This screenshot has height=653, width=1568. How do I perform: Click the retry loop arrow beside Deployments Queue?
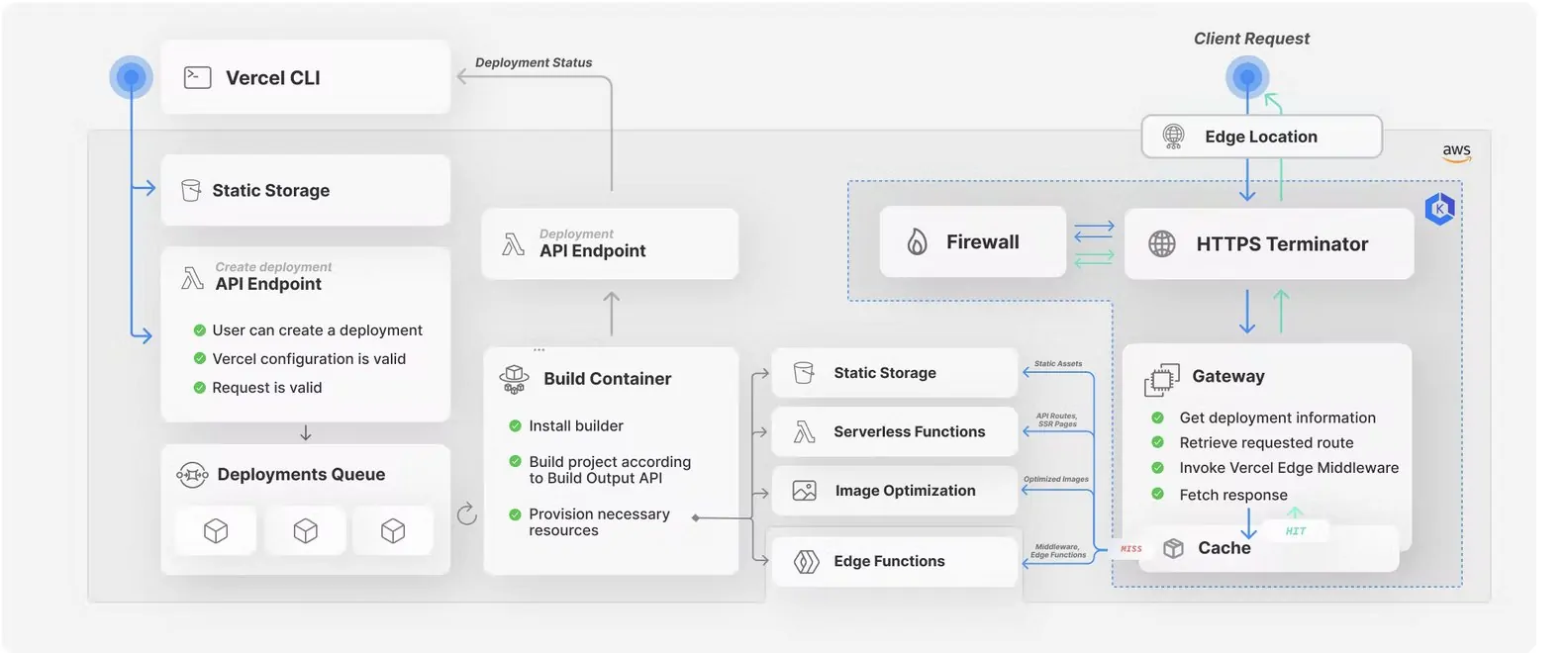coord(467,513)
